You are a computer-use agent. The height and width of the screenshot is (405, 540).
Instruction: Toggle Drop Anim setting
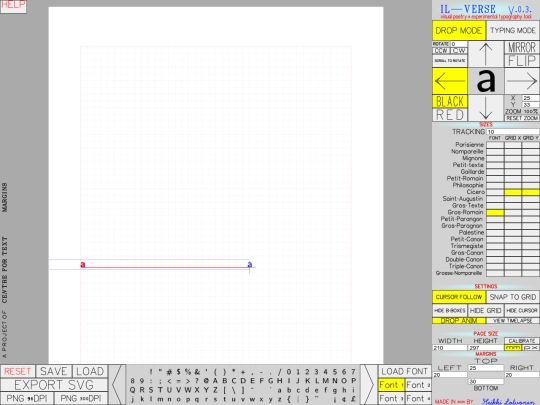pyautogui.click(x=459, y=321)
